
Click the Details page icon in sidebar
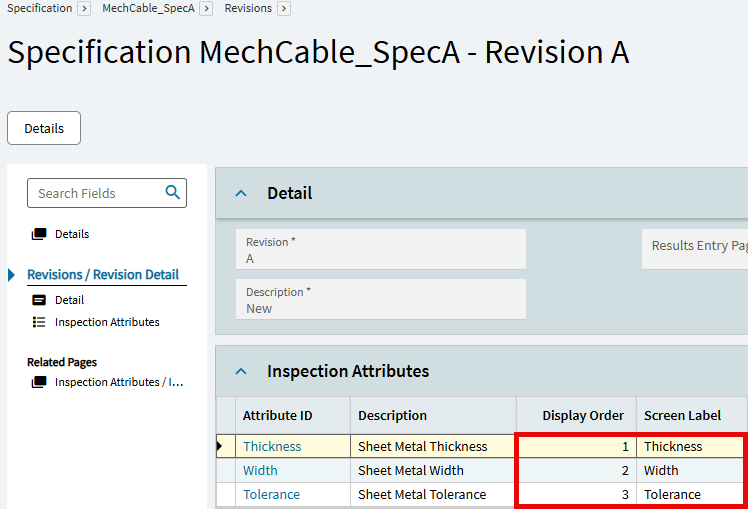pyautogui.click(x=39, y=234)
